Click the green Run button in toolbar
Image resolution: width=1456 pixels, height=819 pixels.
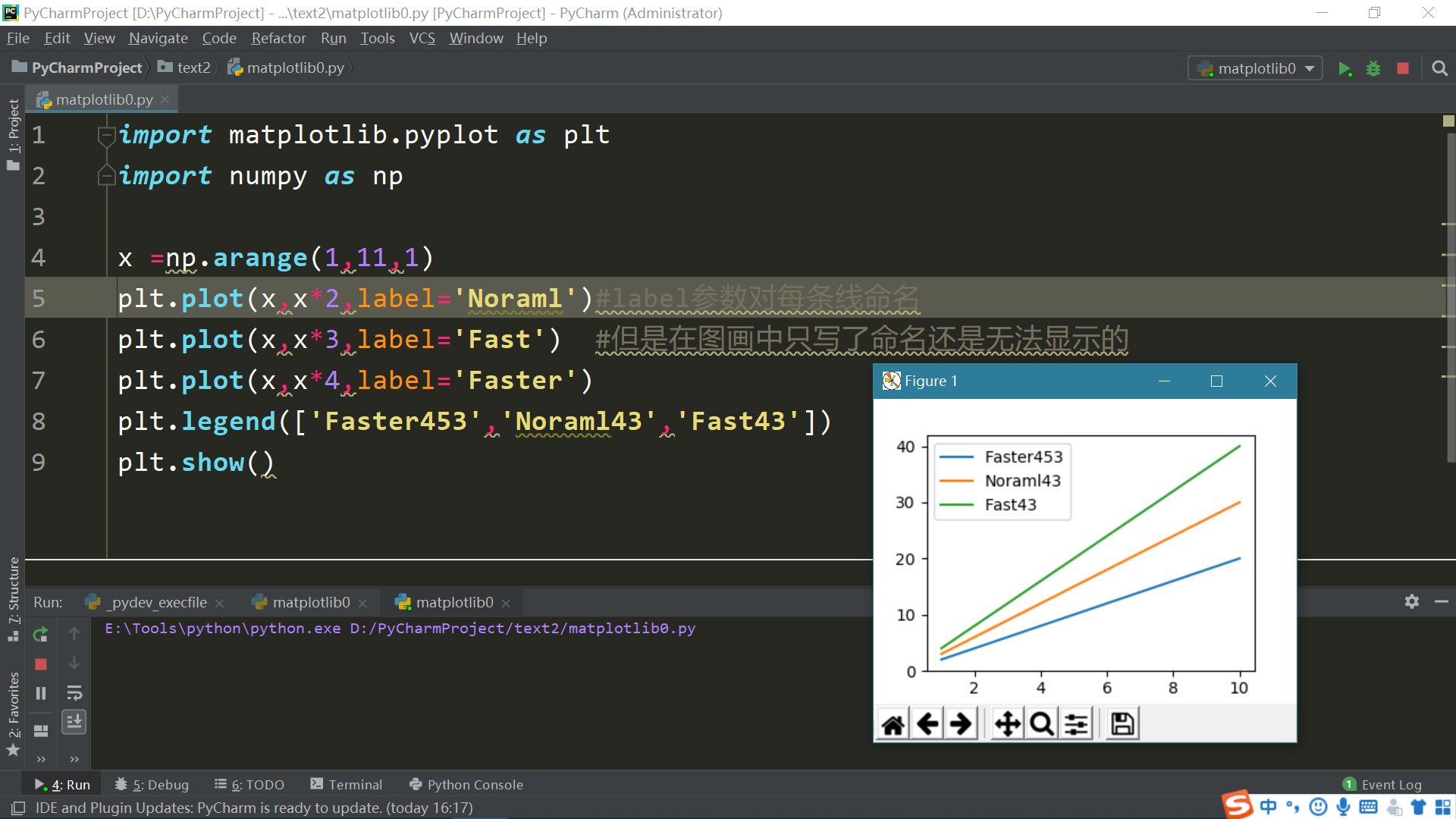coord(1345,69)
